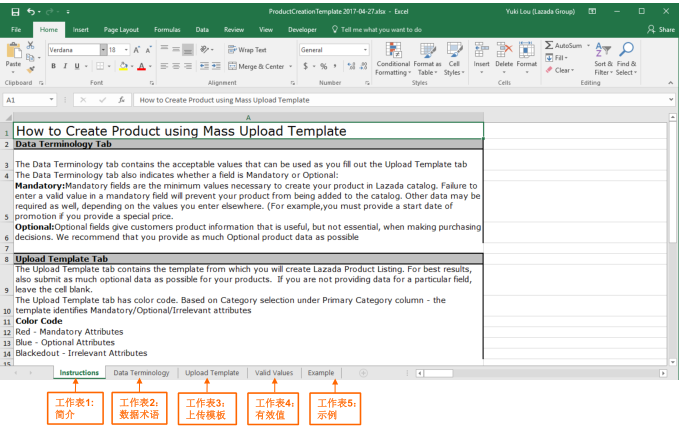Click the AutoSum sigma icon
The image size is (681, 429).
click(549, 46)
